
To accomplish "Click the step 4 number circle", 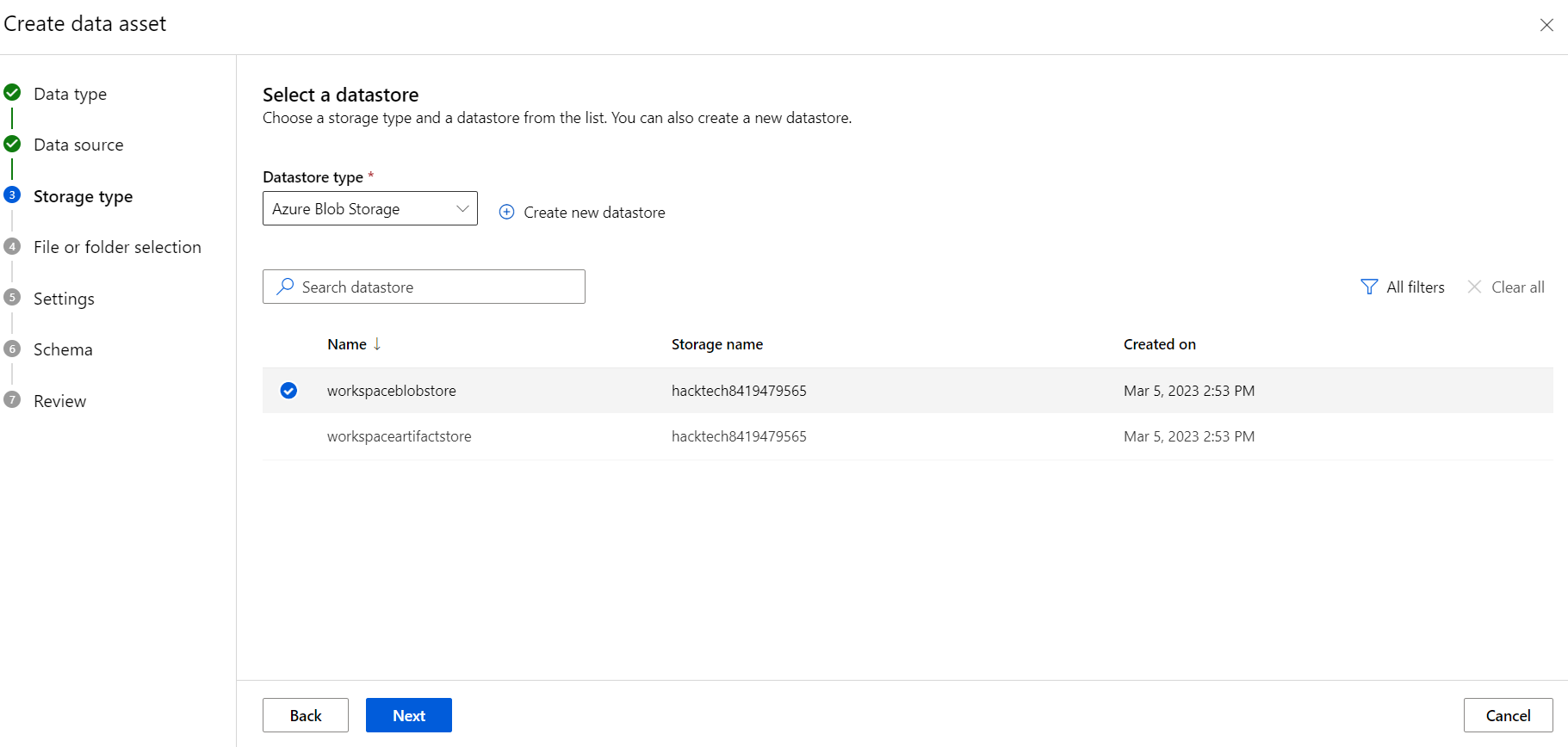I will tap(12, 247).
